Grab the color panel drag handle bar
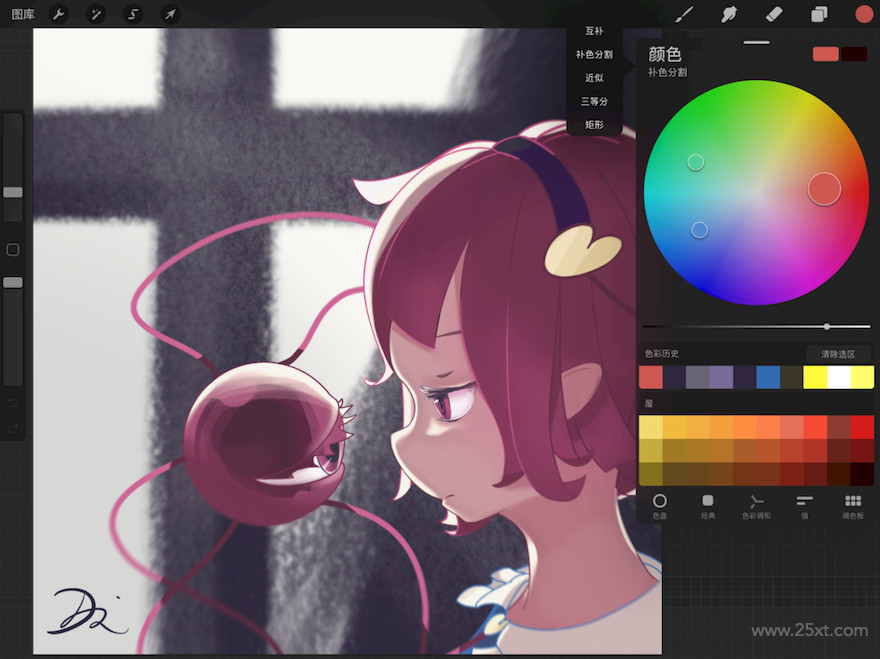The height and width of the screenshot is (659, 880). (756, 42)
